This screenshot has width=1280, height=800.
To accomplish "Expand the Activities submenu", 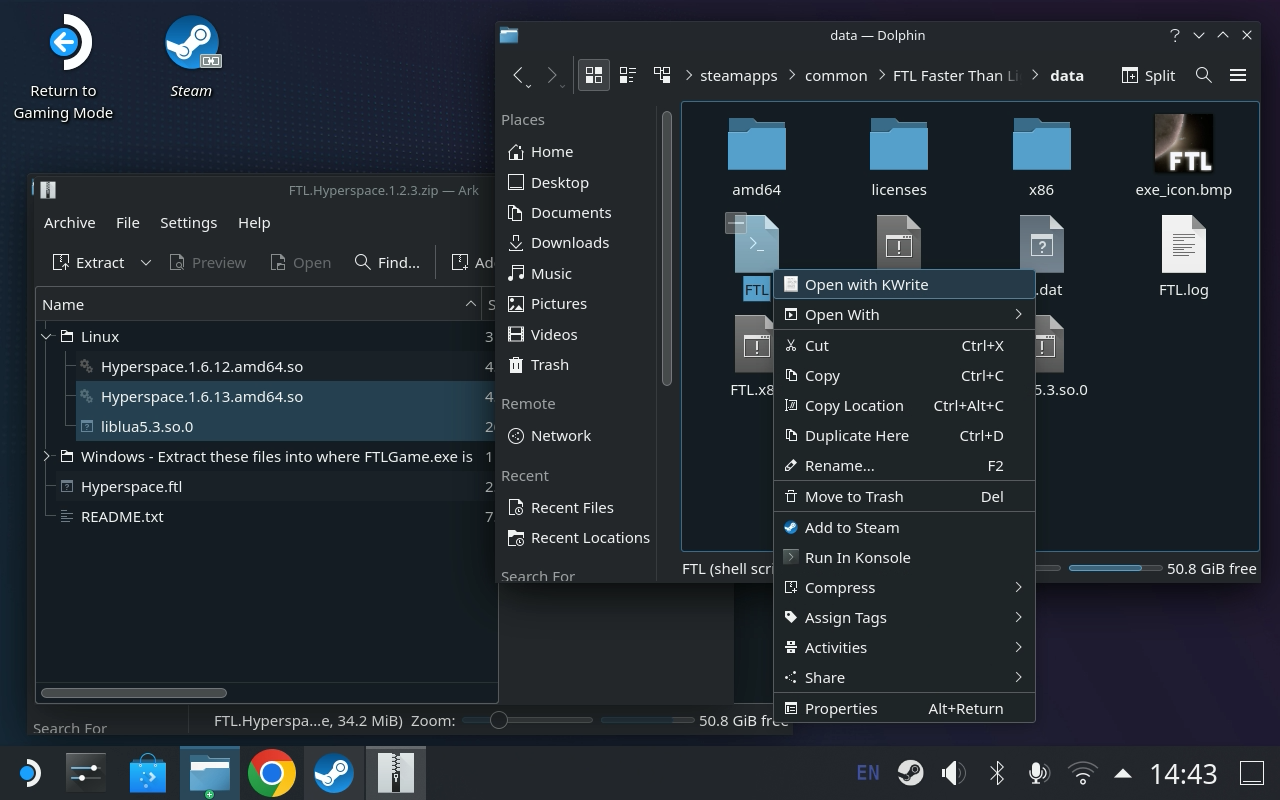I will [x=904, y=647].
